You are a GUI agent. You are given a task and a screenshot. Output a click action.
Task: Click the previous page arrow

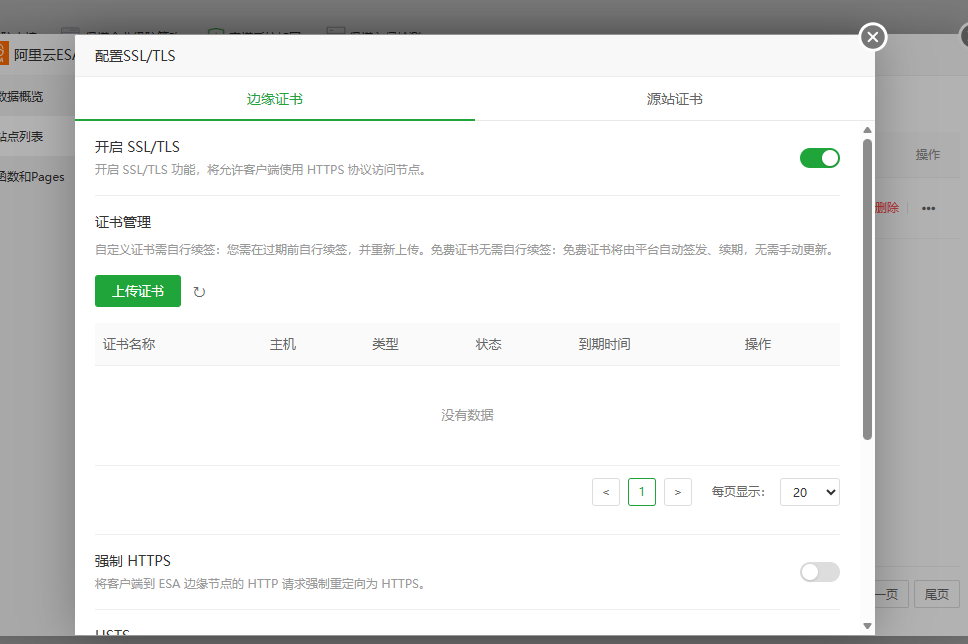click(x=606, y=491)
